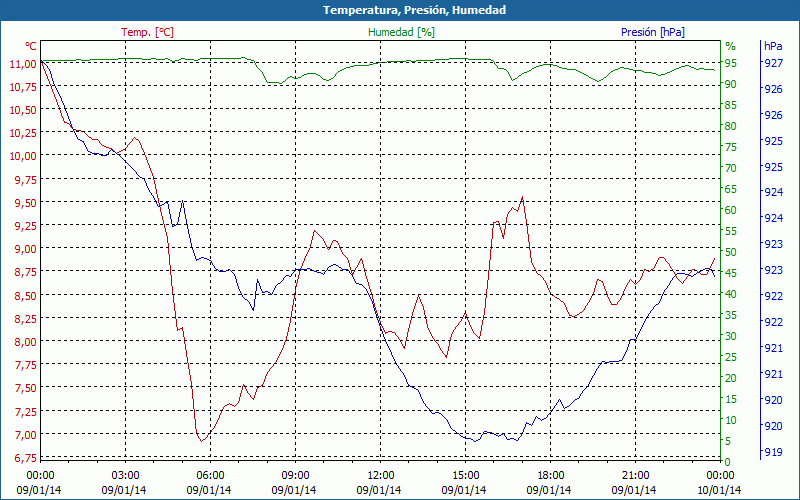Select the green 'Humedad [%]' legend label
800x500 pixels.
click(x=402, y=32)
